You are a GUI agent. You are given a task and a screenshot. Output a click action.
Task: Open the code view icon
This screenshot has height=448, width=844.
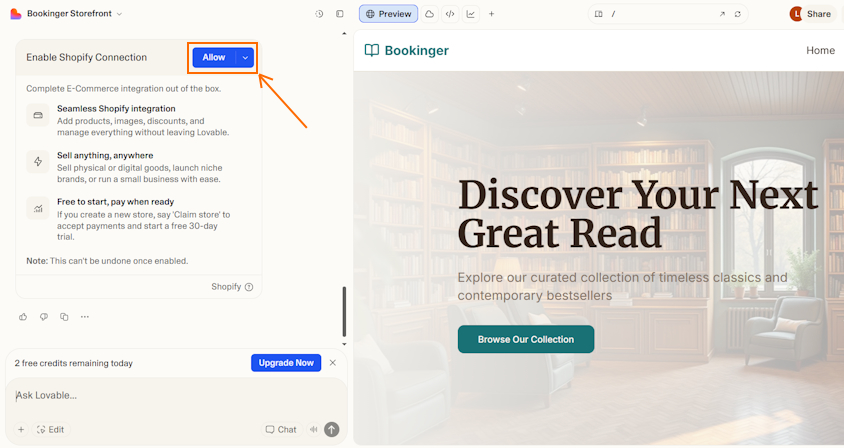(x=450, y=14)
